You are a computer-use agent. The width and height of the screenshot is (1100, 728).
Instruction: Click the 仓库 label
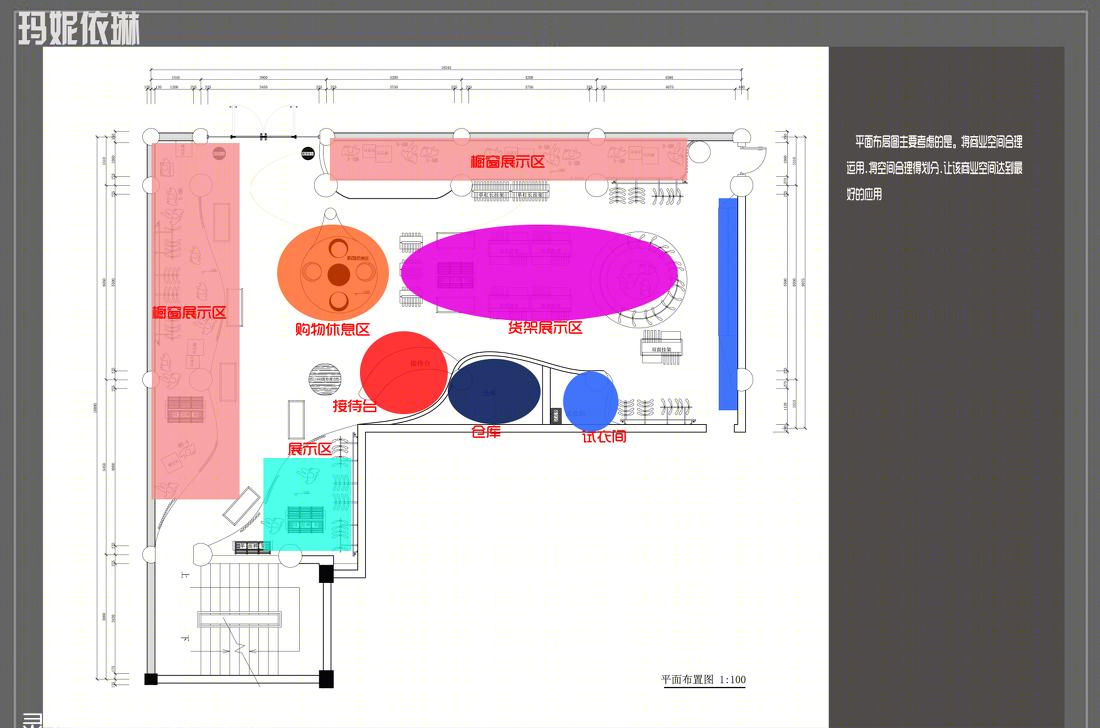pyautogui.click(x=486, y=431)
